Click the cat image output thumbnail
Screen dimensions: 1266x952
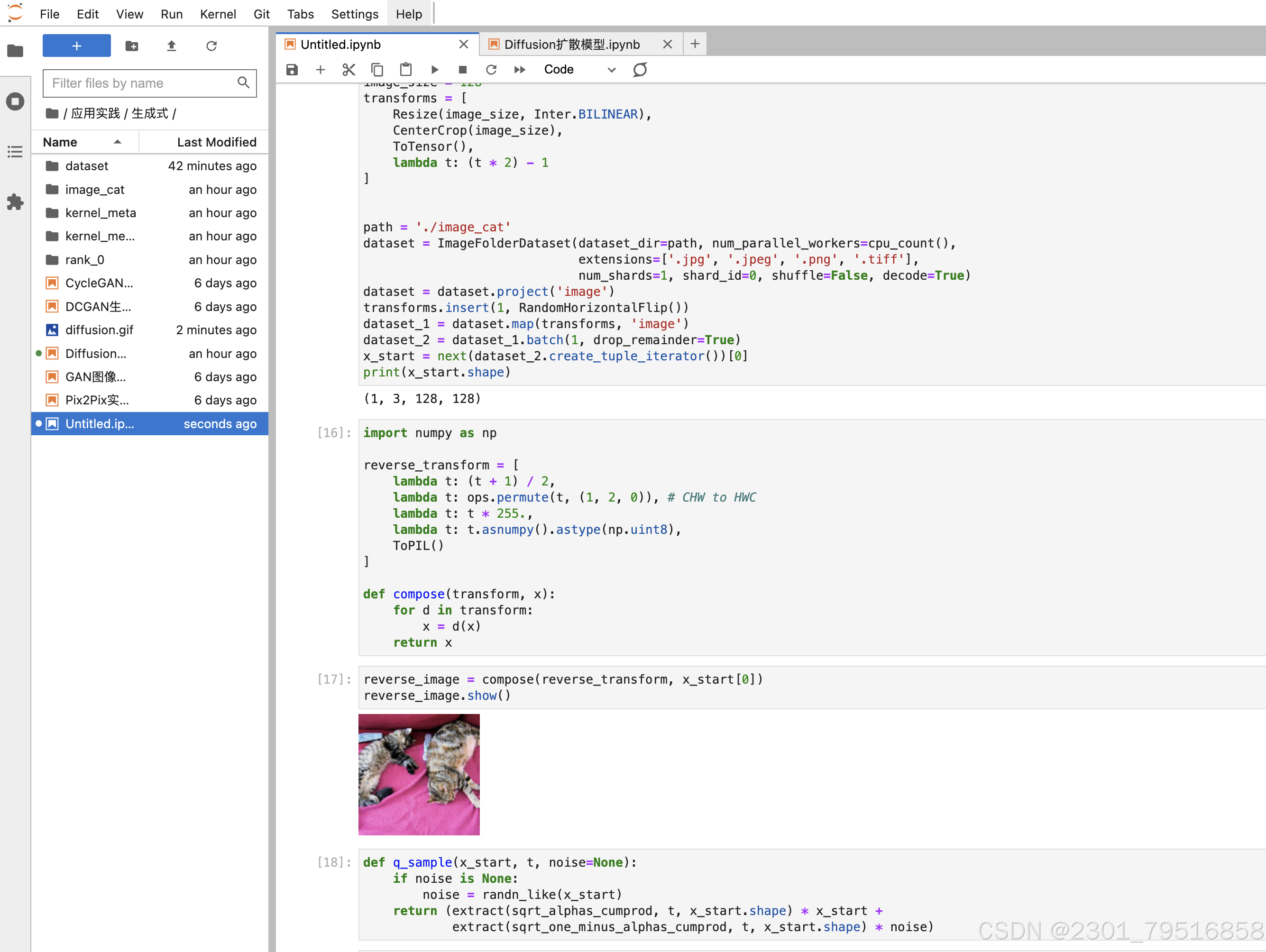(x=419, y=774)
